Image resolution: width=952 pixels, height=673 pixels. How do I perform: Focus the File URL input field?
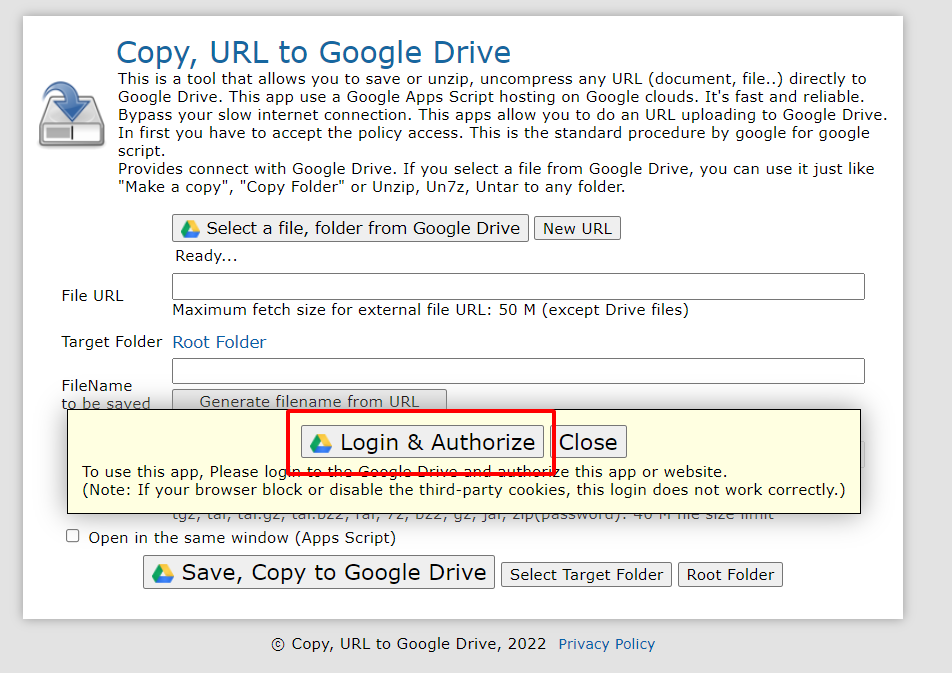point(518,286)
